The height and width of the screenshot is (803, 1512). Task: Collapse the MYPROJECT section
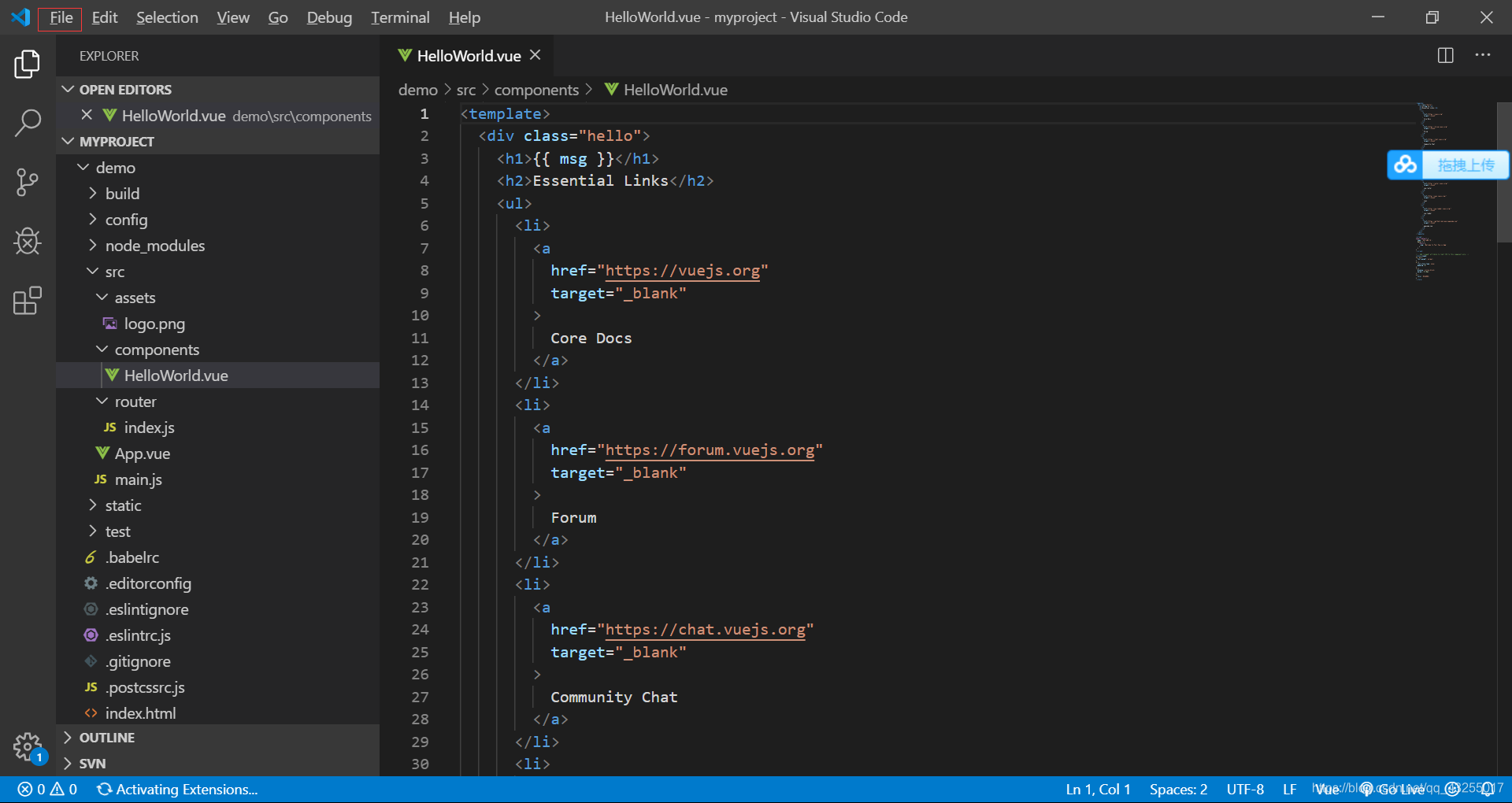(217, 141)
